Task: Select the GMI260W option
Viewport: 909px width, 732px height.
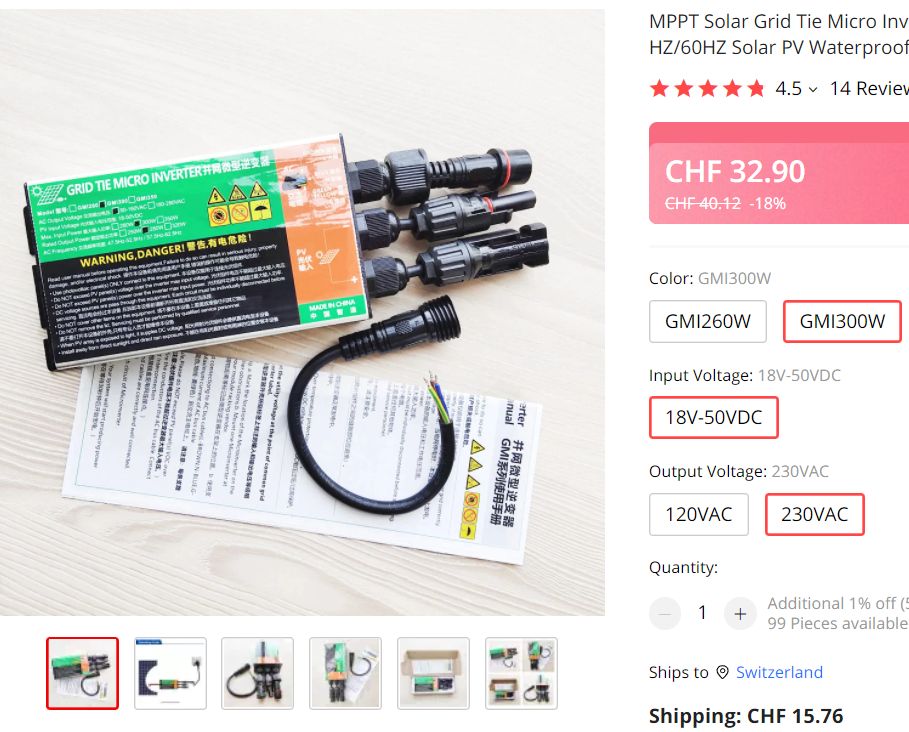Action: pyautogui.click(x=708, y=321)
